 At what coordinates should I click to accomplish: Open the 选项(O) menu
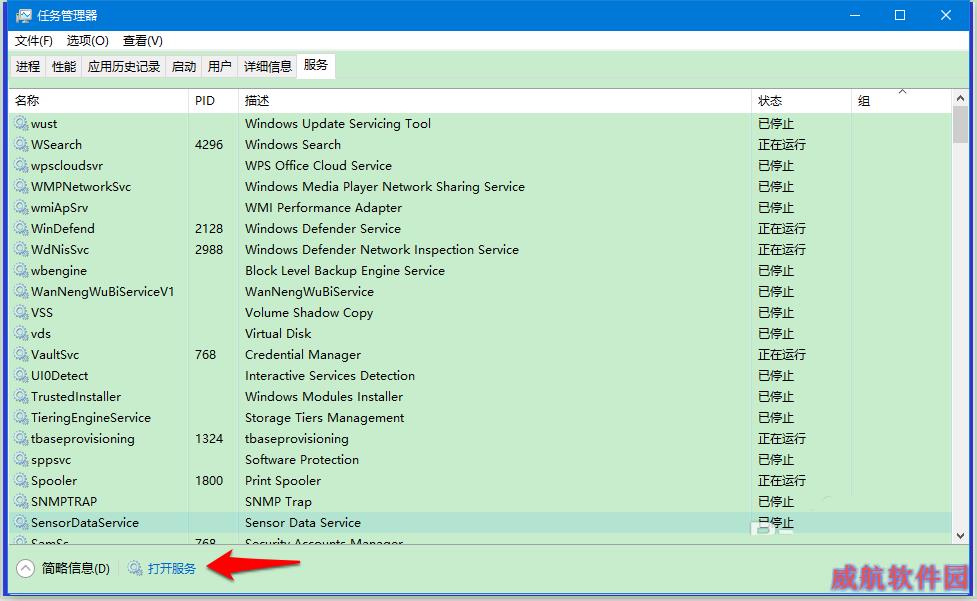click(x=87, y=41)
